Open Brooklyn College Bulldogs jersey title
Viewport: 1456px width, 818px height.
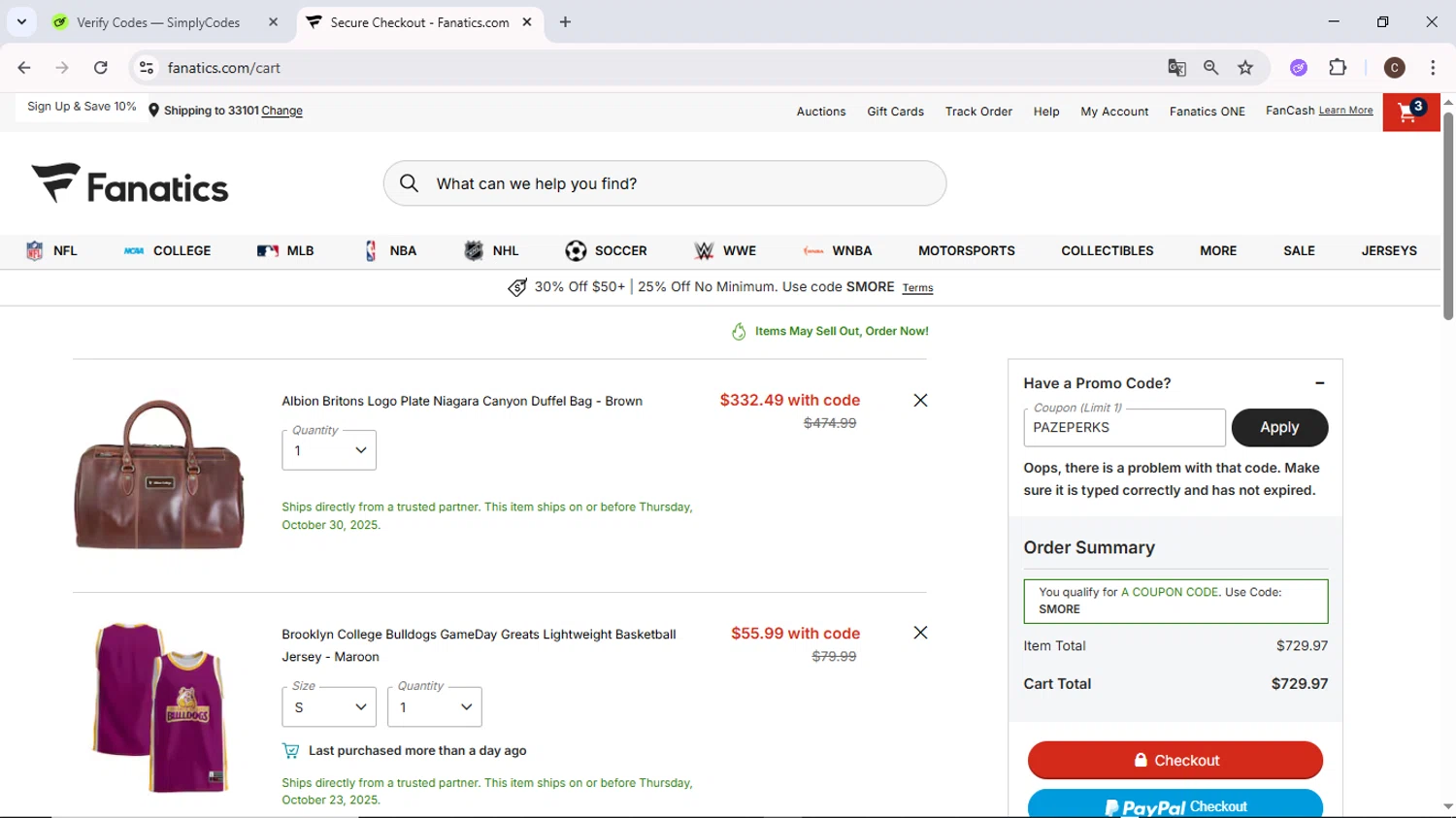click(x=479, y=645)
